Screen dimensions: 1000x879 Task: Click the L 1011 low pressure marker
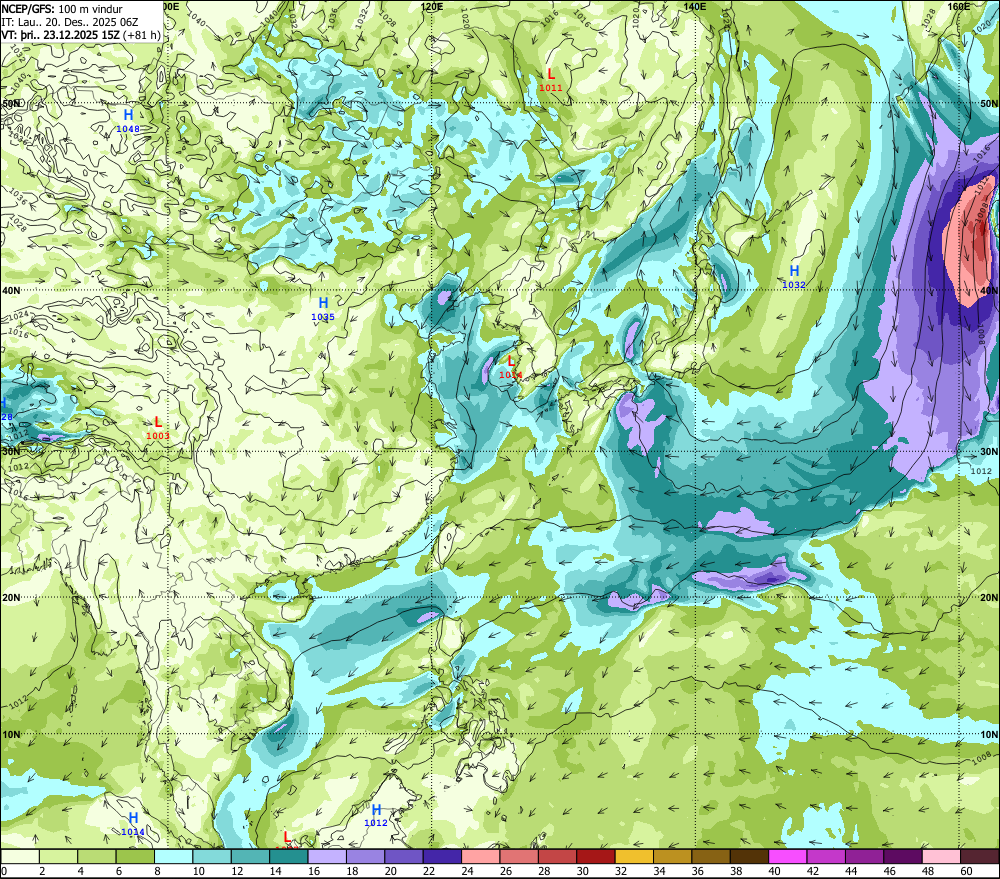[551, 80]
